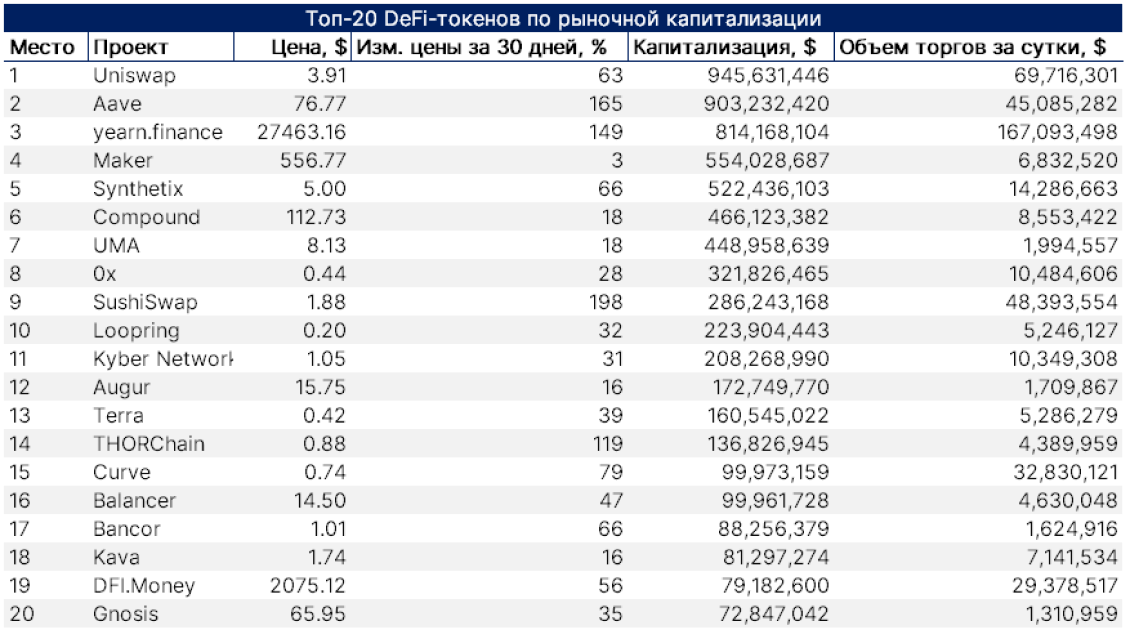Select the trading volume 1,994,557

pos(1070,245)
